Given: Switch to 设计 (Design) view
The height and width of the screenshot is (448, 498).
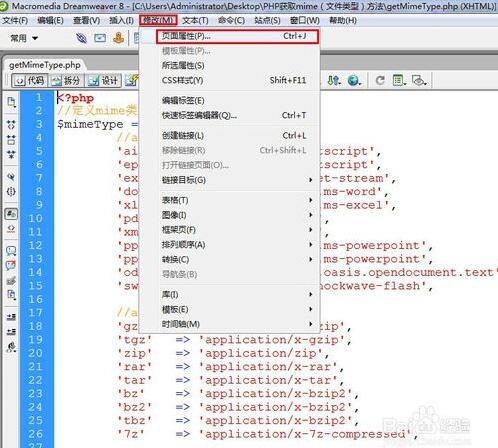Looking at the screenshot, I should click(x=104, y=80).
